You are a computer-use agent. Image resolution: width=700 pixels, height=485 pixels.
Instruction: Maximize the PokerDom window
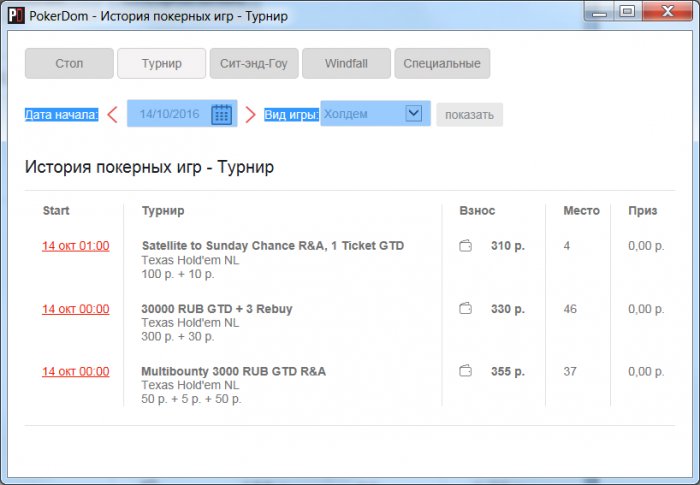(627, 11)
